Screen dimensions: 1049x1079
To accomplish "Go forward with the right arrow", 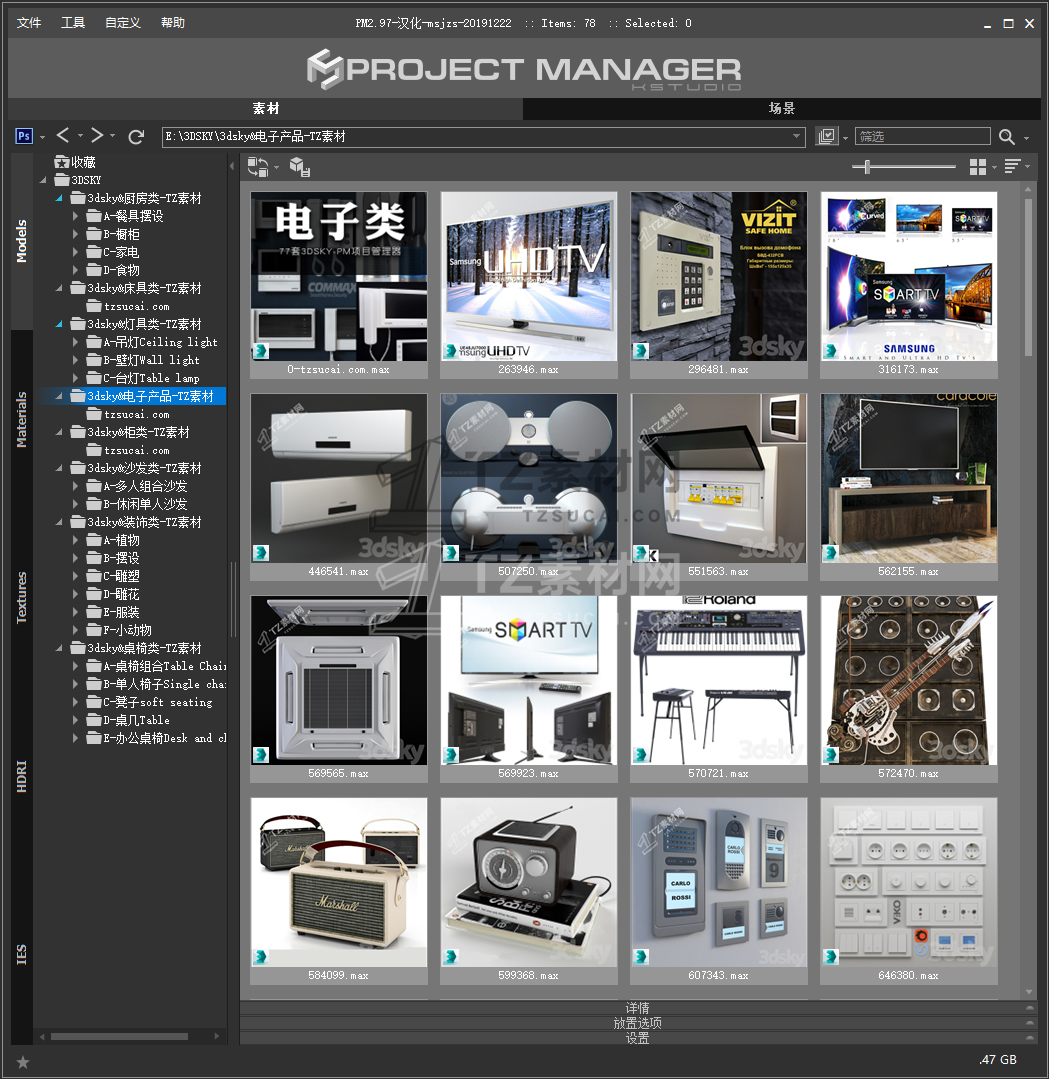I will pos(97,136).
